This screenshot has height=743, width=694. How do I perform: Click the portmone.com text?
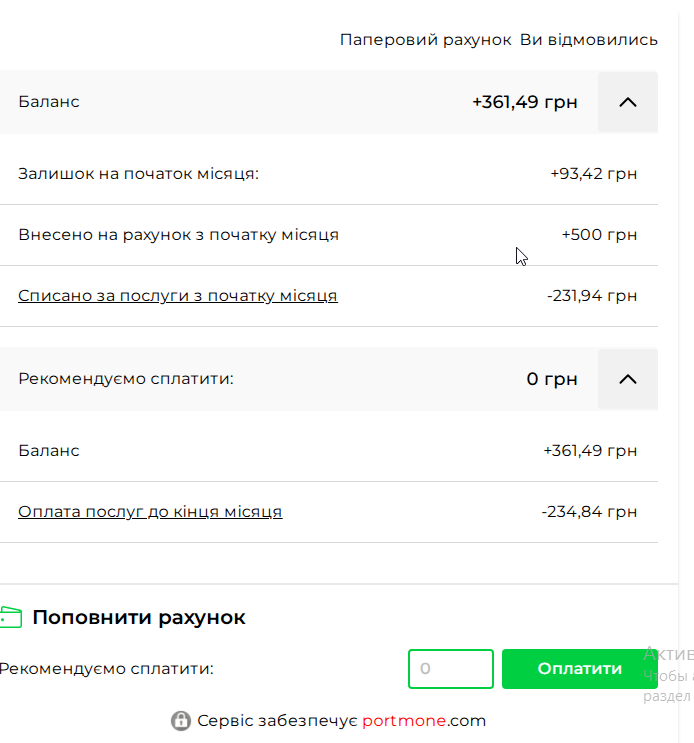[424, 721]
